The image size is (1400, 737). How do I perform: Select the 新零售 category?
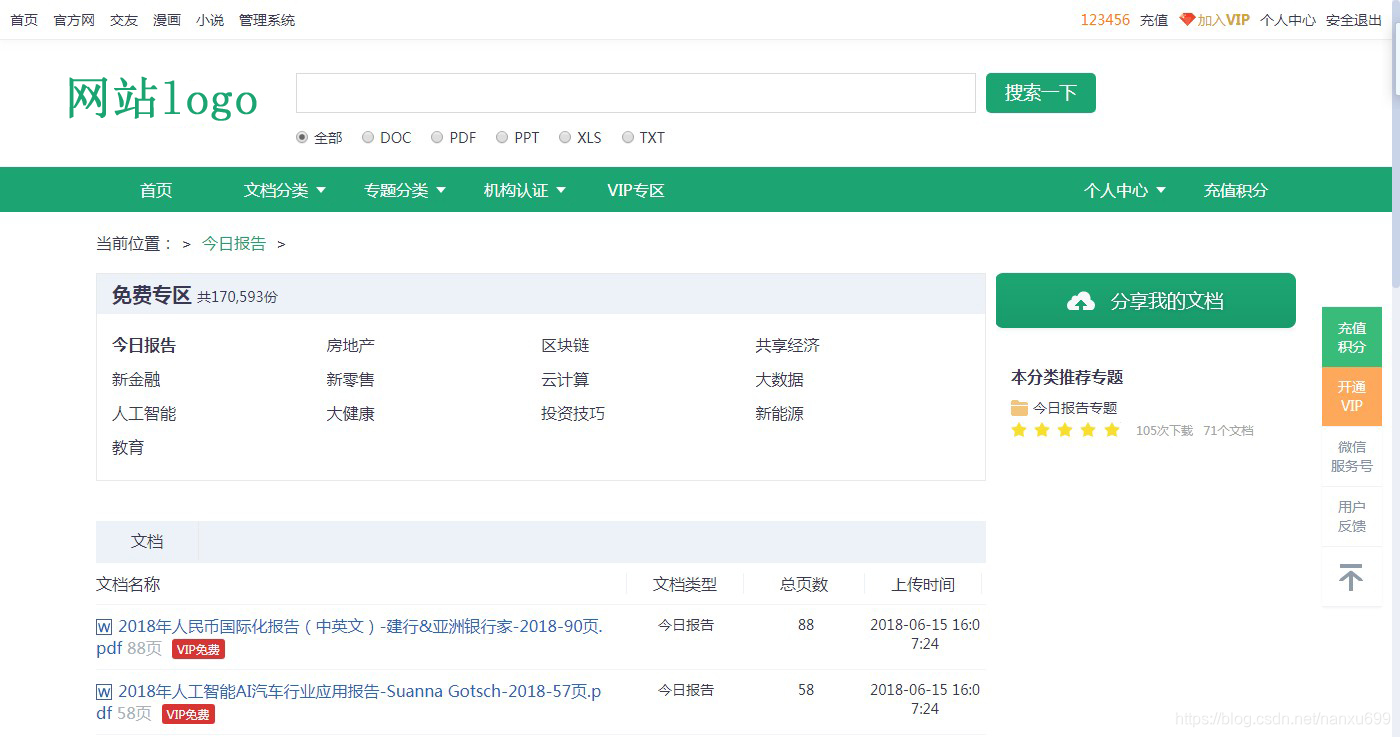350,379
